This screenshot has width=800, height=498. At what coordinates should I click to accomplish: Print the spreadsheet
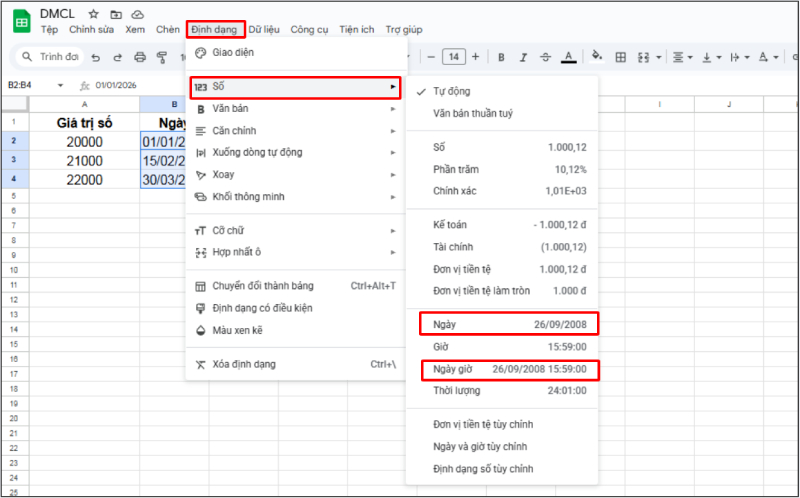pyautogui.click(x=140, y=57)
